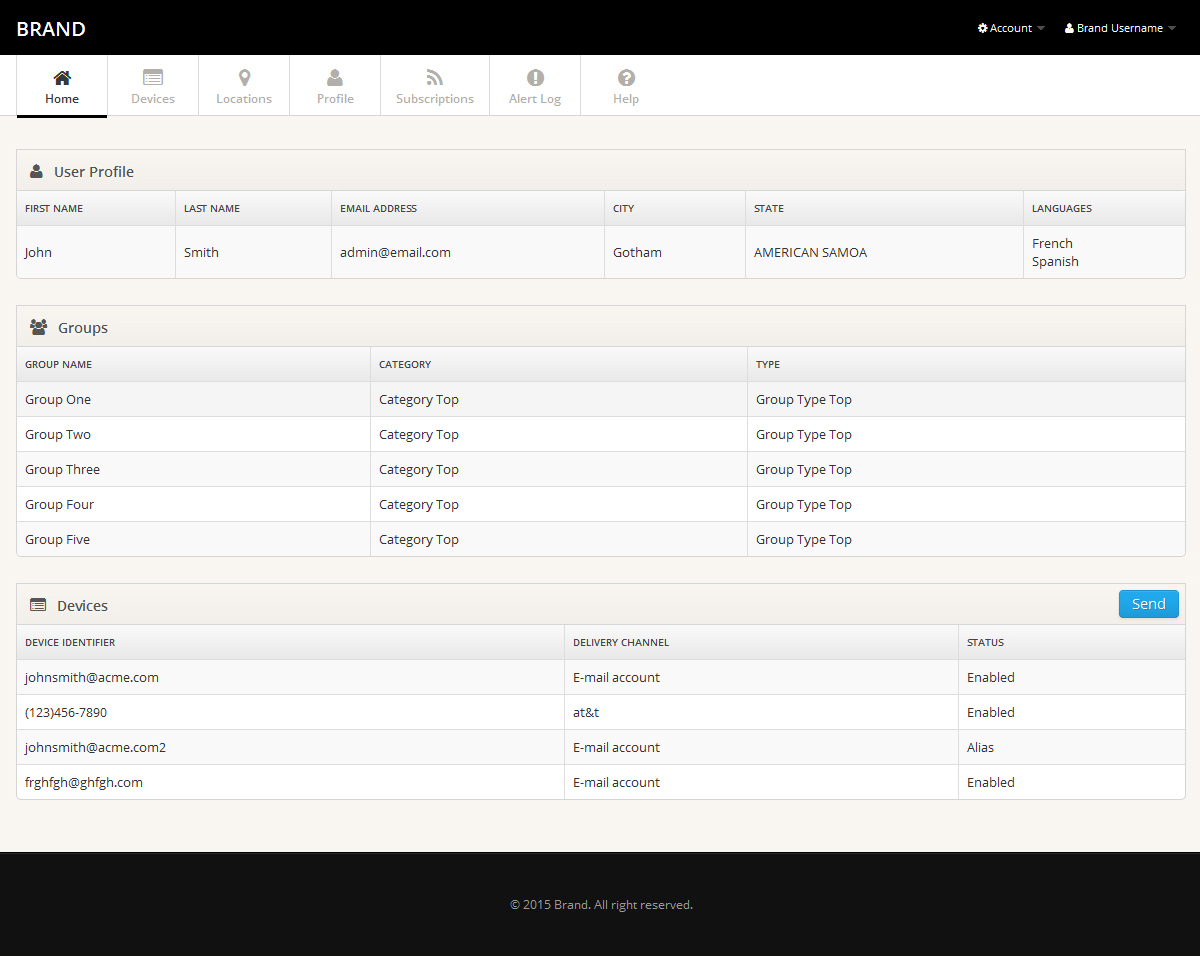Select the Group Five row name
1200x956 pixels.
(57, 539)
